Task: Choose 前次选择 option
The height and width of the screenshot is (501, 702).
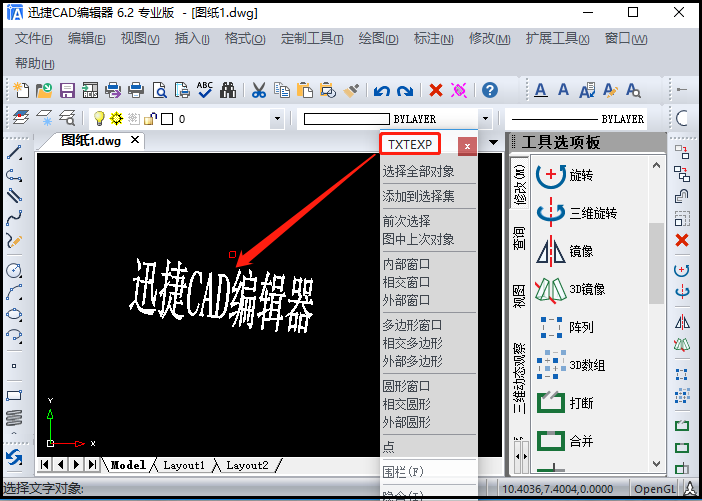Action: (407, 221)
